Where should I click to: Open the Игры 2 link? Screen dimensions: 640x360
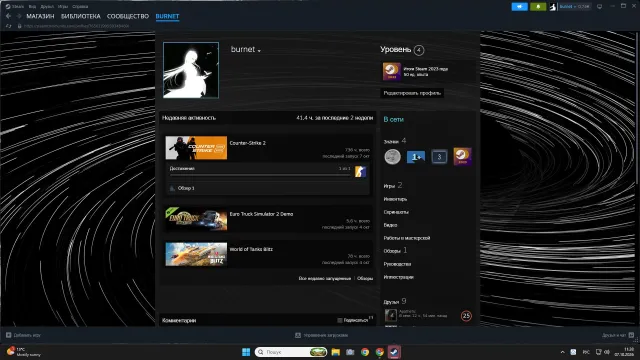point(393,186)
